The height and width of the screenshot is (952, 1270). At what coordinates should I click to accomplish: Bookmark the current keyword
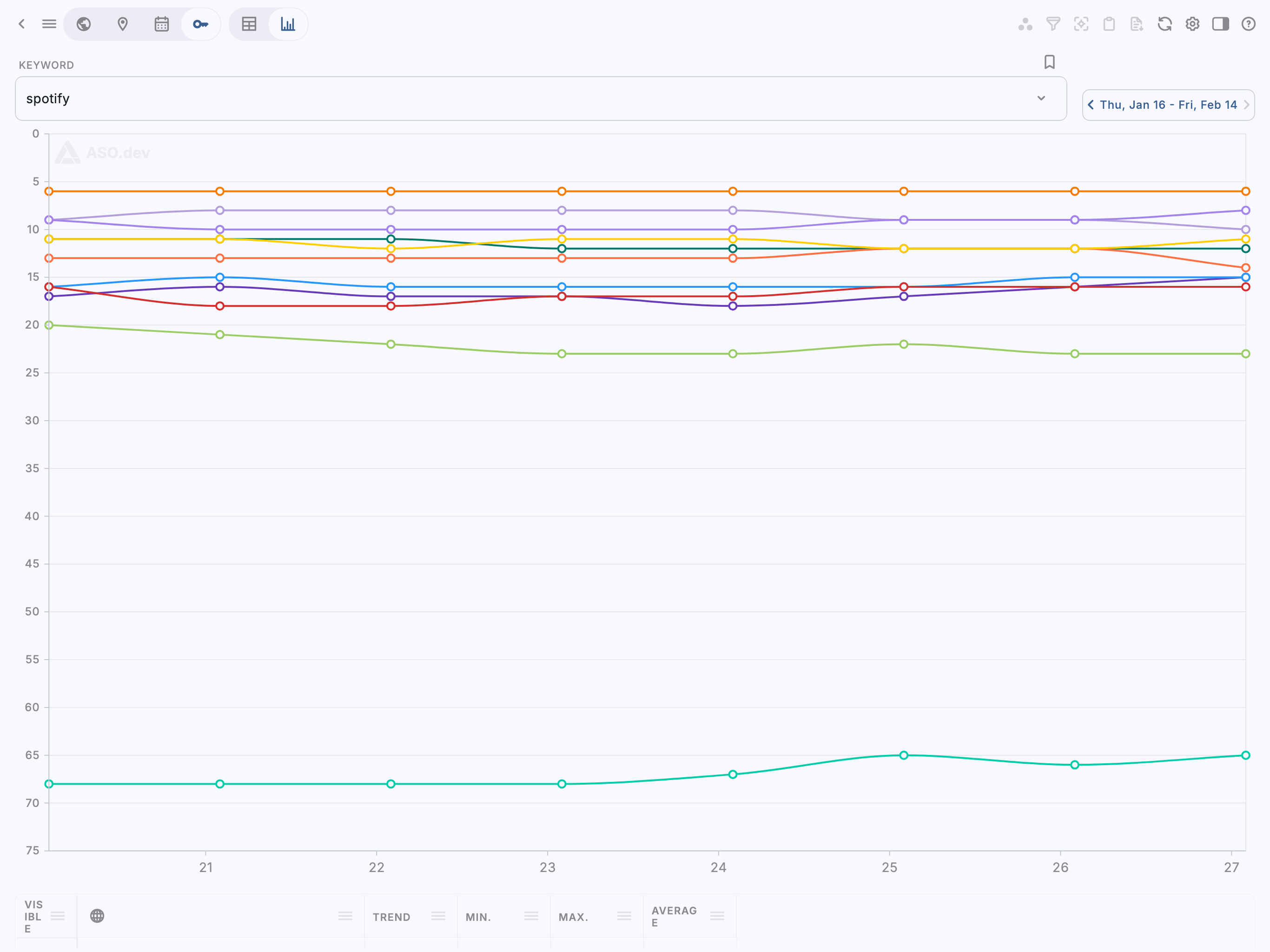(x=1050, y=62)
